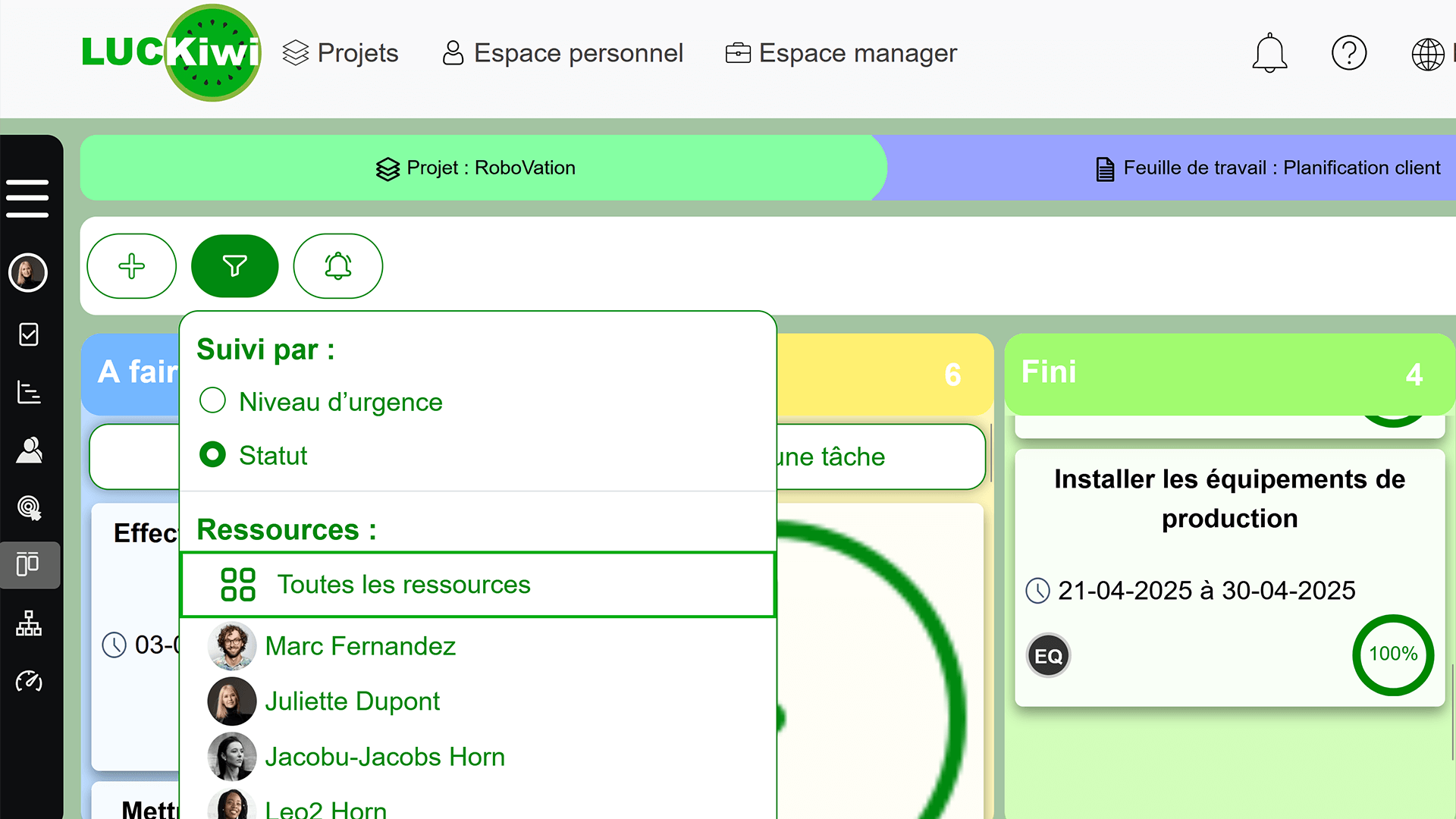Click the Projets menu item

(340, 53)
